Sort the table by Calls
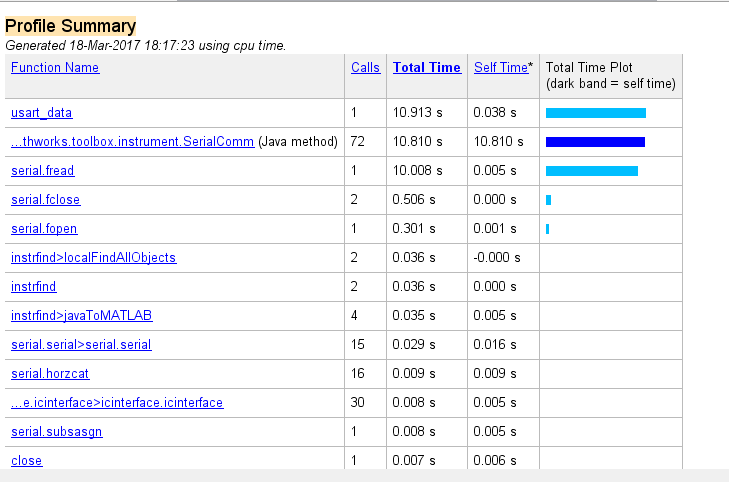 tap(366, 68)
